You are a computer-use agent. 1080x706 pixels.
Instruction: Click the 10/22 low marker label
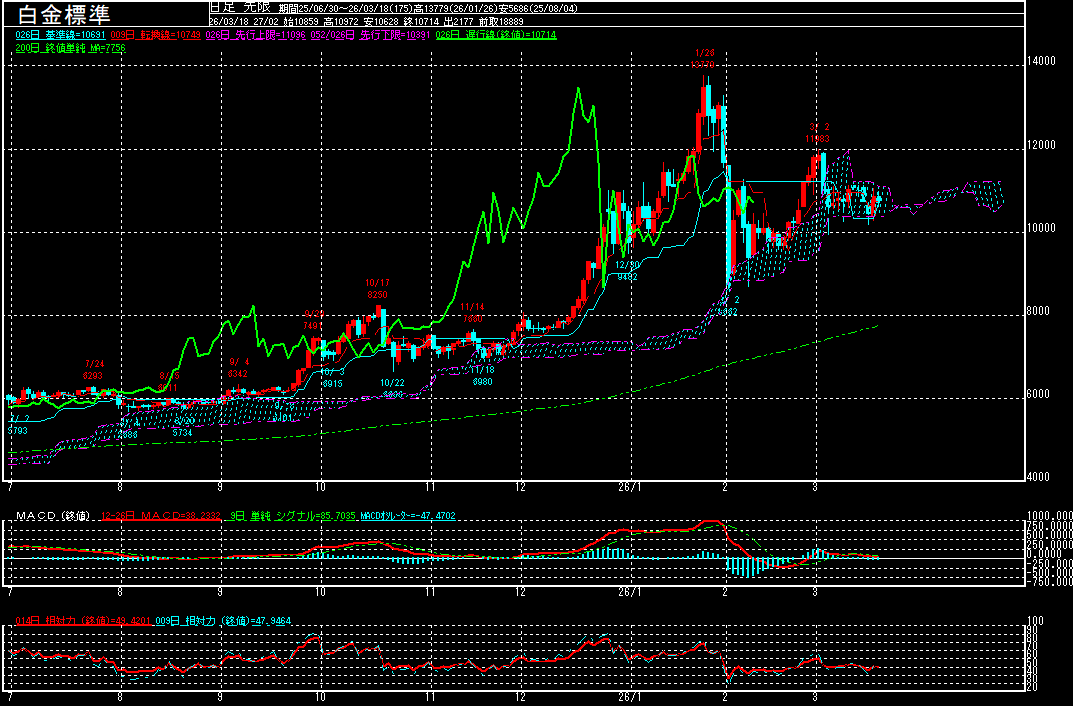(392, 389)
